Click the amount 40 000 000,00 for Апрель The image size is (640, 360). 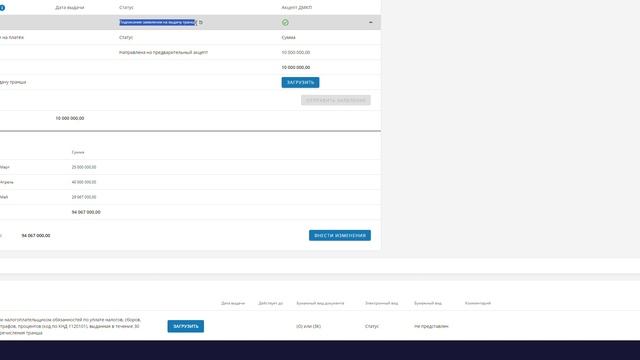[84, 182]
